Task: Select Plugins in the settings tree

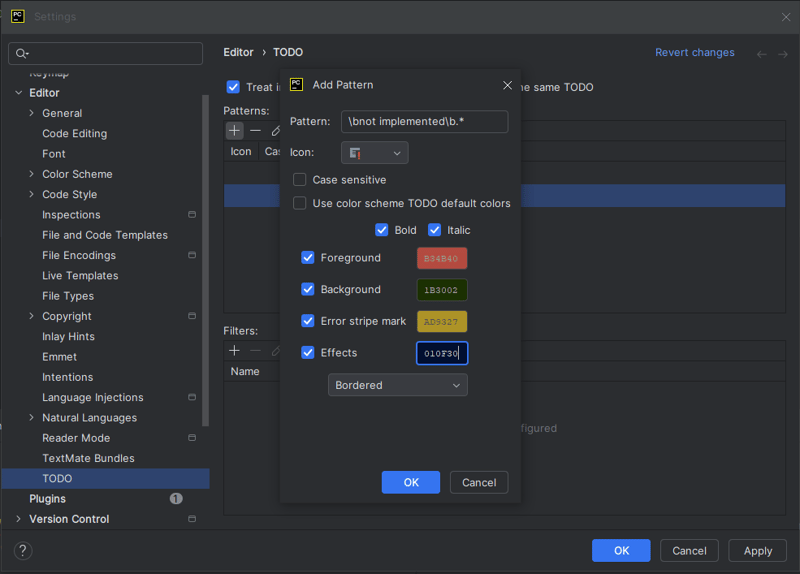Action: [x=47, y=498]
